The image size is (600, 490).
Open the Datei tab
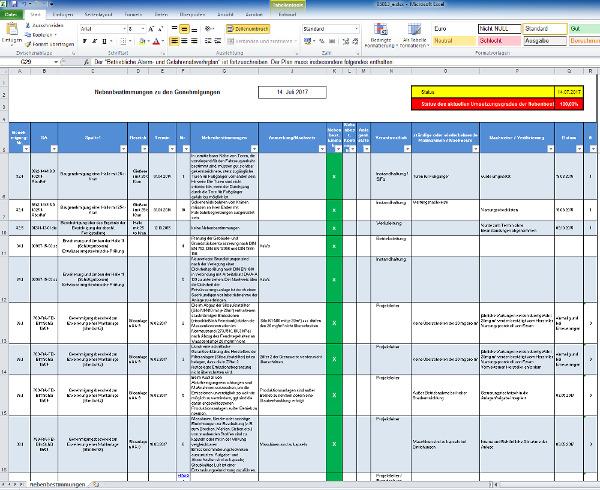(x=12, y=16)
